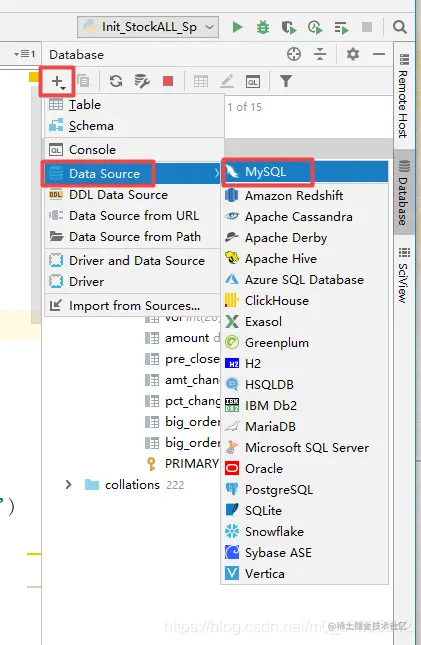The height and width of the screenshot is (645, 421).
Task: Select Vertica data source
Action: coord(305,573)
